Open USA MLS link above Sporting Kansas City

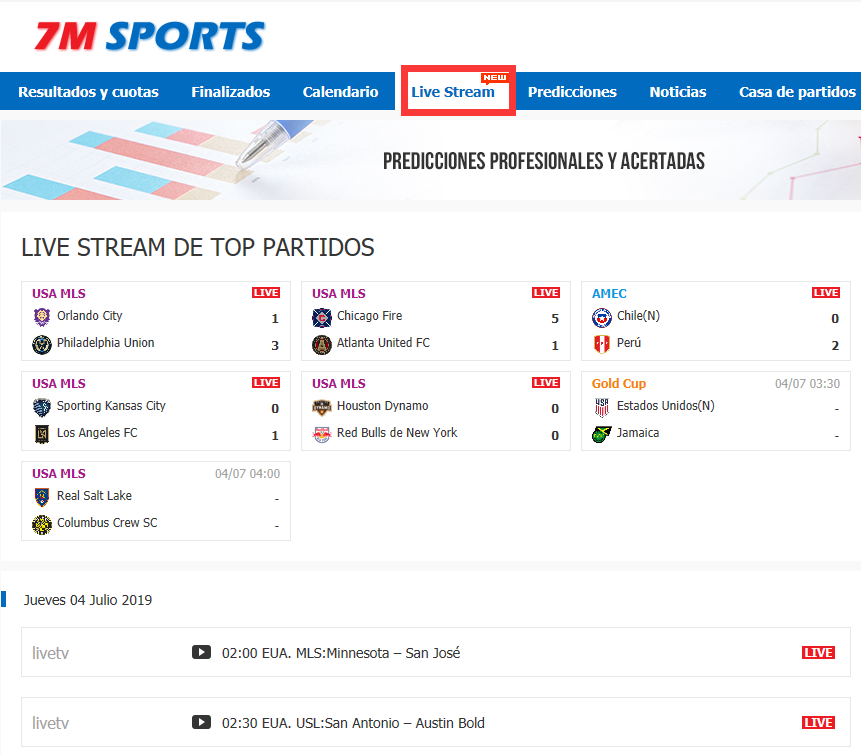click(x=59, y=384)
